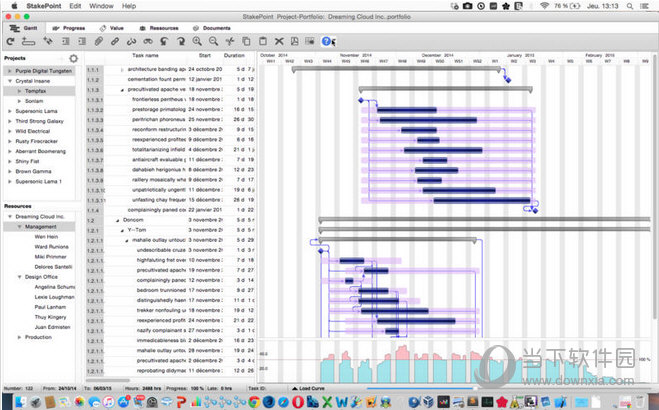Image resolution: width=659 pixels, height=410 pixels.
Task: Click the zoom in magnifier icon
Action: (x=197, y=41)
